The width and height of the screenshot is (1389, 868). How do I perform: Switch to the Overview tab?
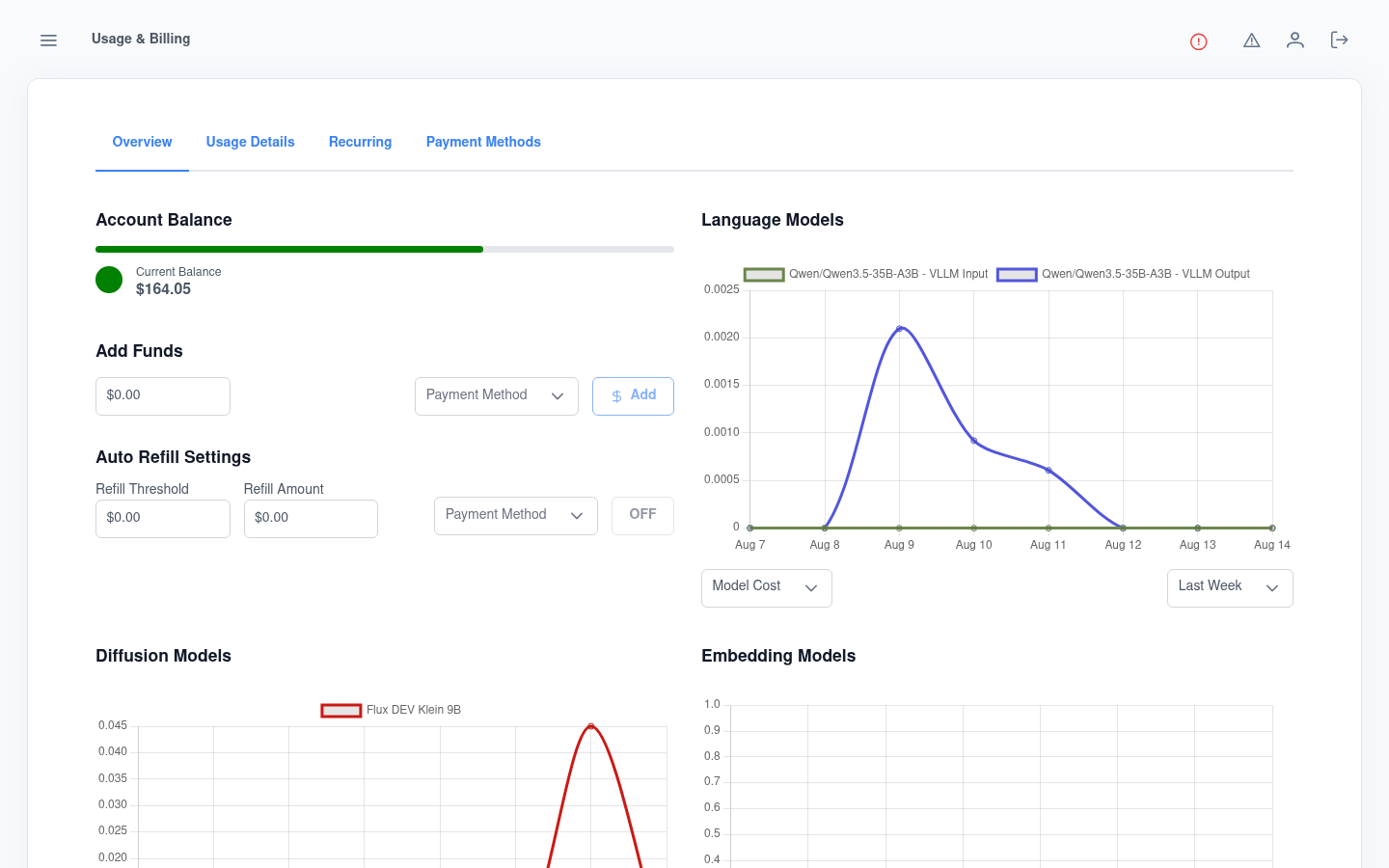click(x=142, y=143)
